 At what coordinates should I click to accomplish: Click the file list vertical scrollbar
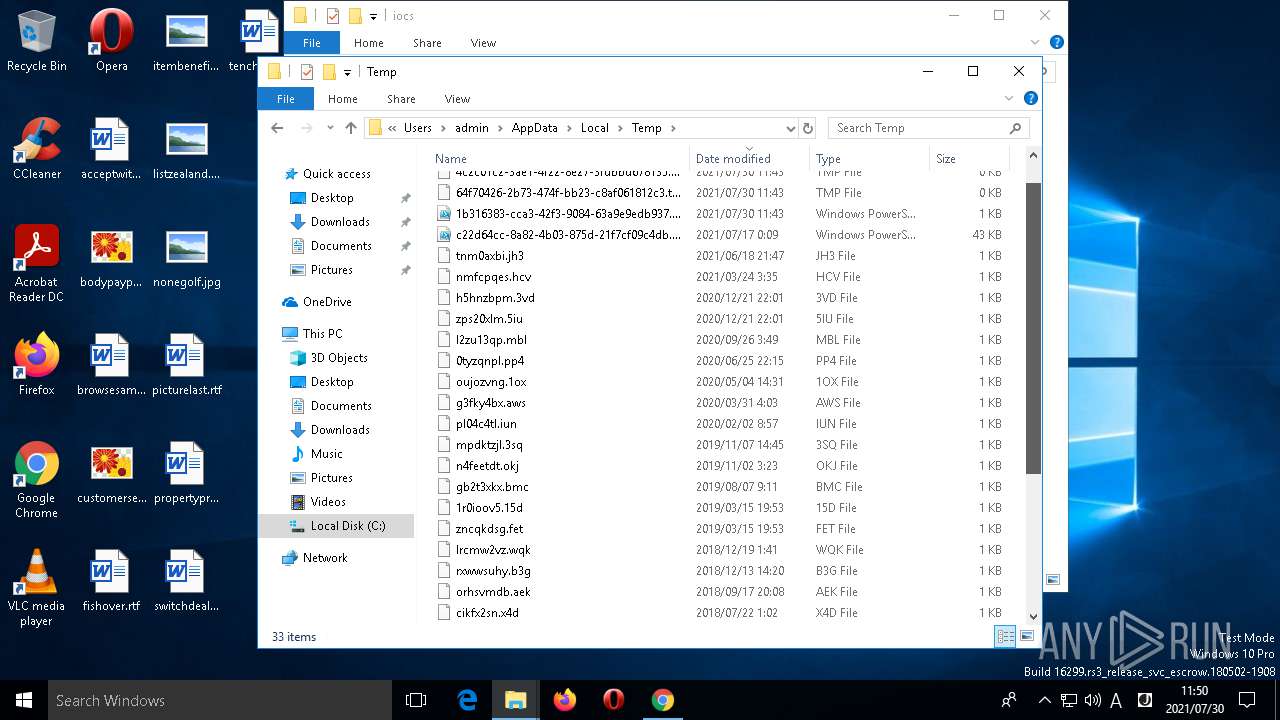click(1033, 330)
